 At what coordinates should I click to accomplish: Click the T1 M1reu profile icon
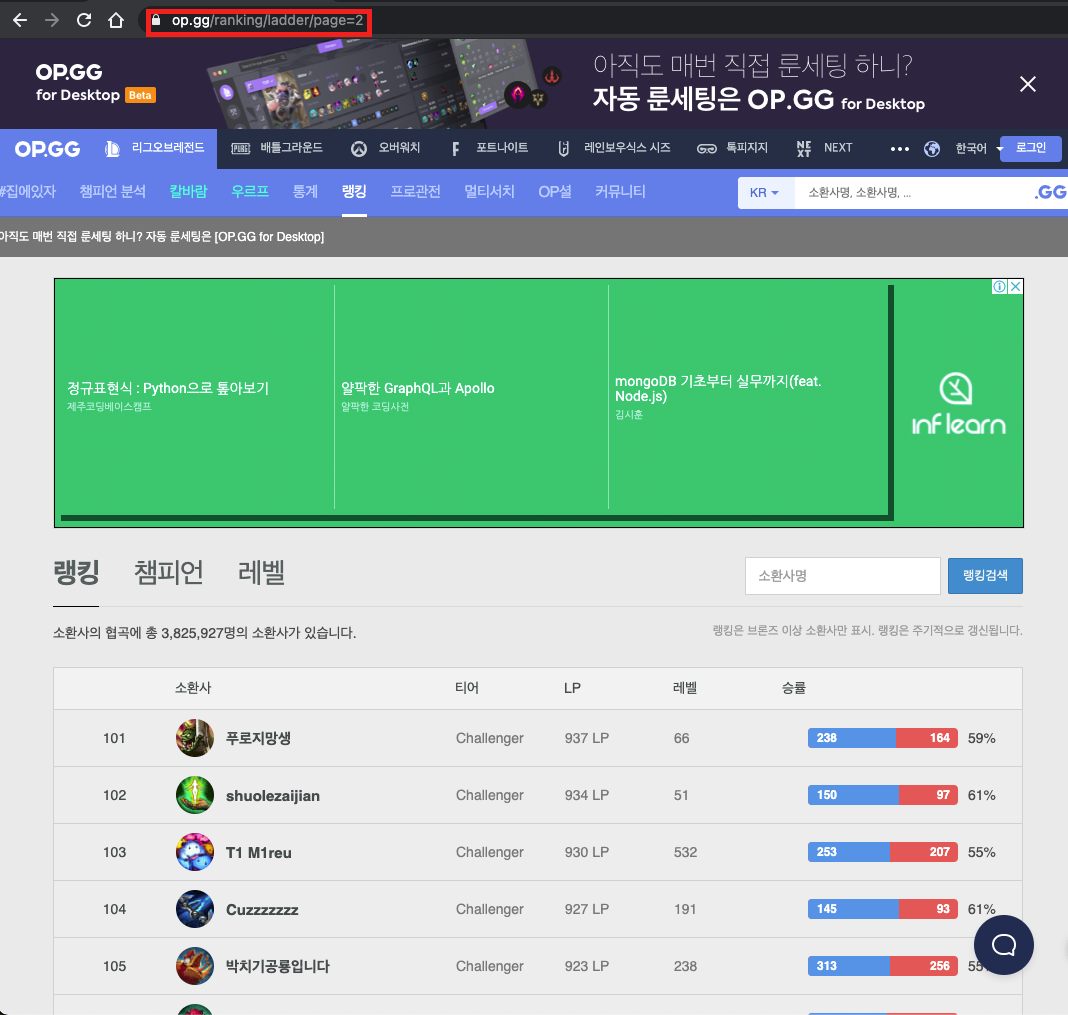coord(195,852)
